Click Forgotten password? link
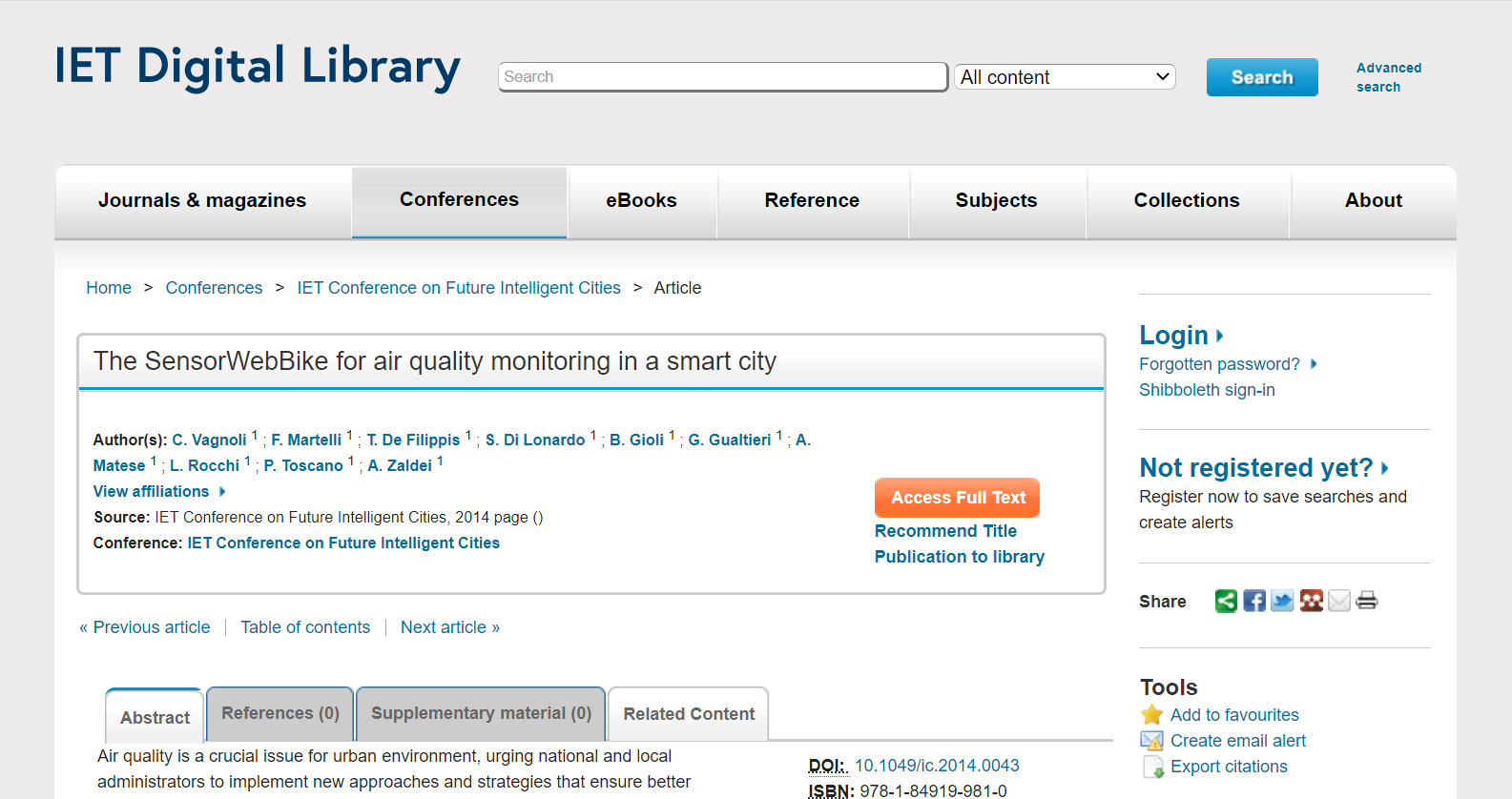The image size is (1512, 799). pos(1219,364)
